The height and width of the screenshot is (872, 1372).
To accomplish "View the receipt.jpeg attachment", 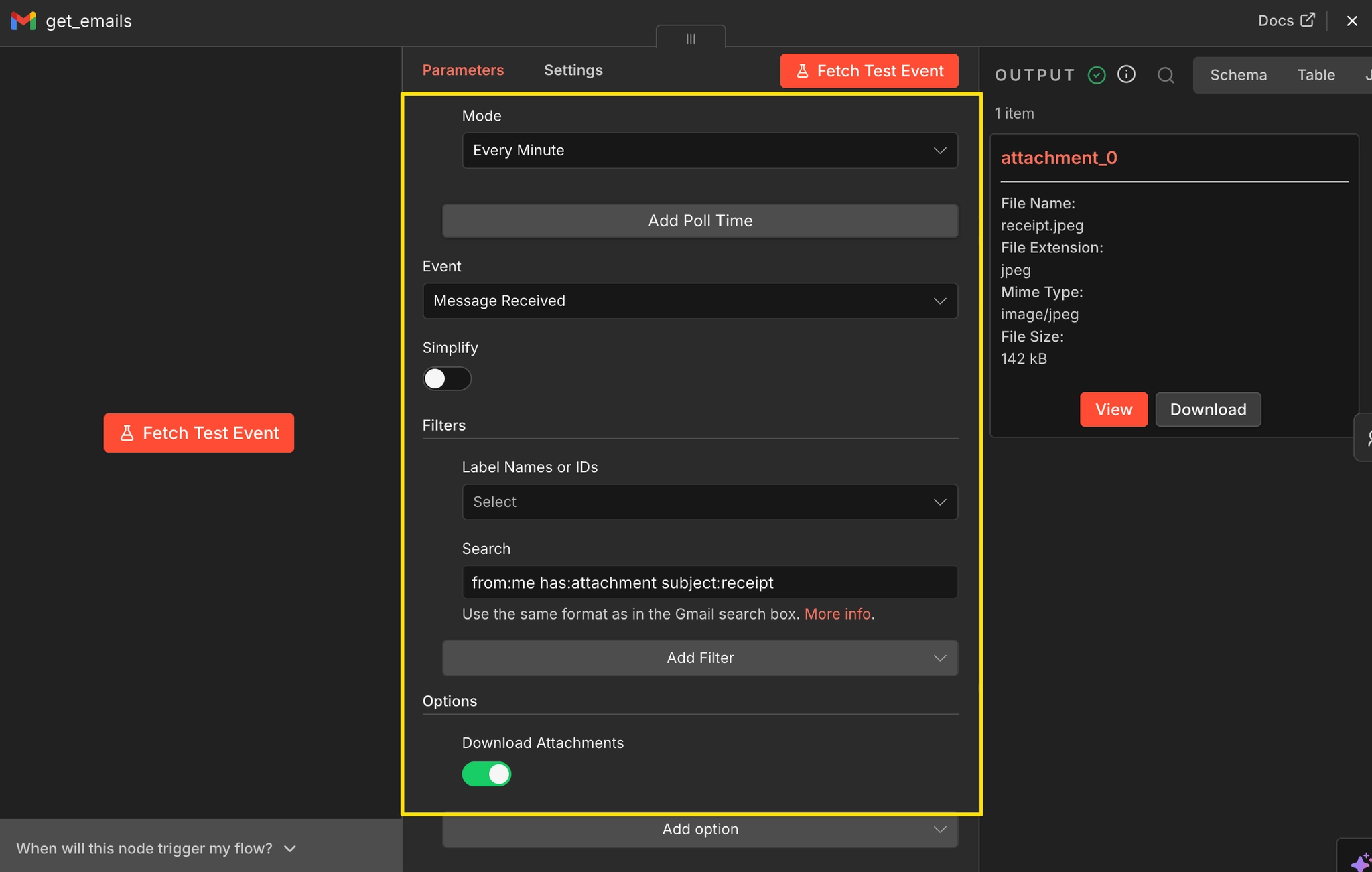I will coord(1113,410).
